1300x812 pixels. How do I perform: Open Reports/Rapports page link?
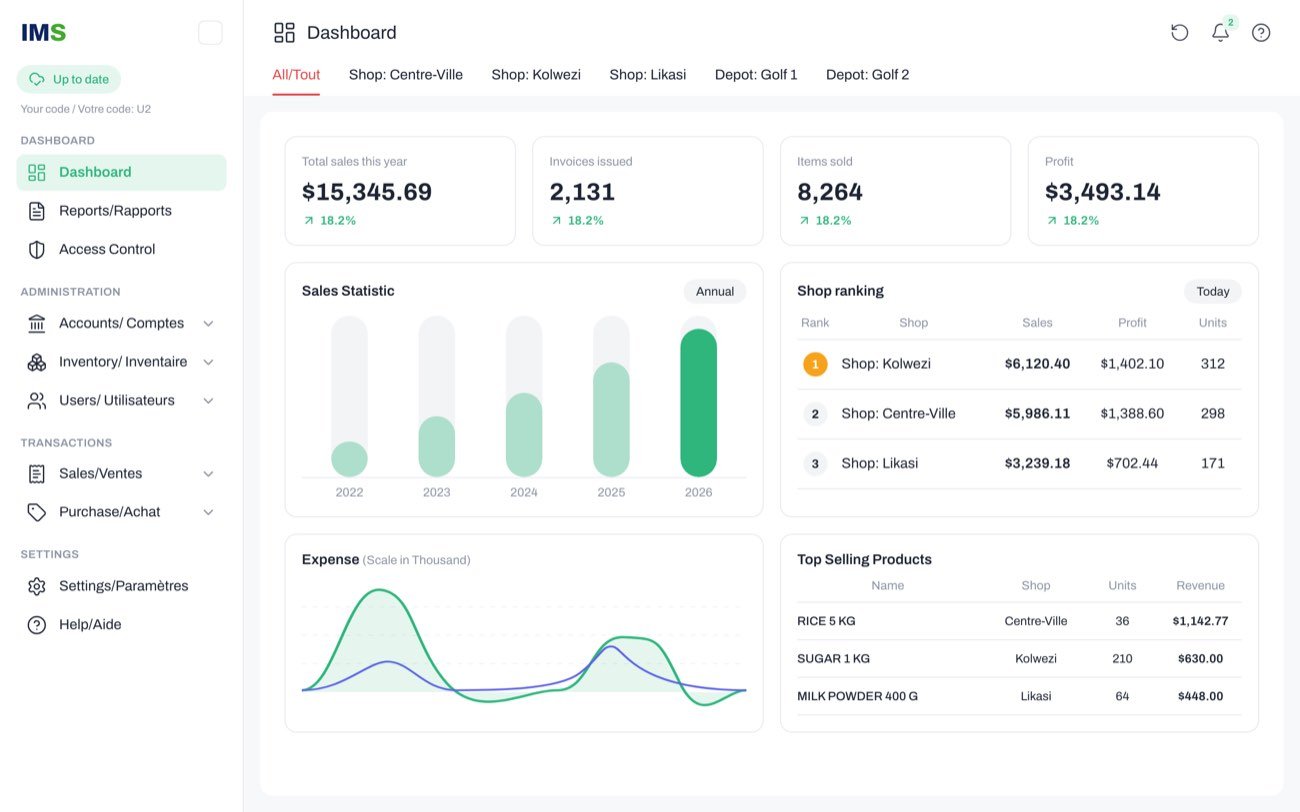click(x=122, y=211)
